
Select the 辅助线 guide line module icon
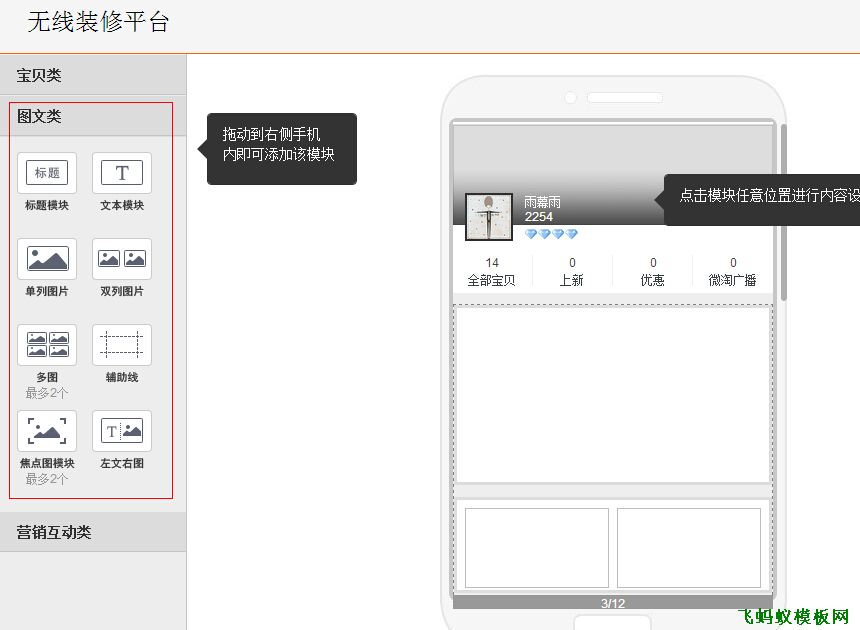tap(121, 344)
